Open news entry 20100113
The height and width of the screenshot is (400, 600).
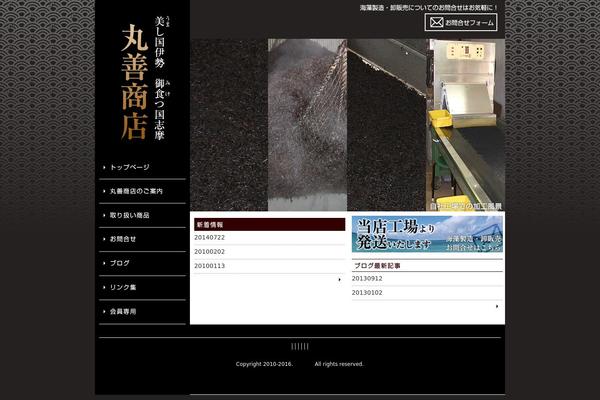click(x=209, y=266)
